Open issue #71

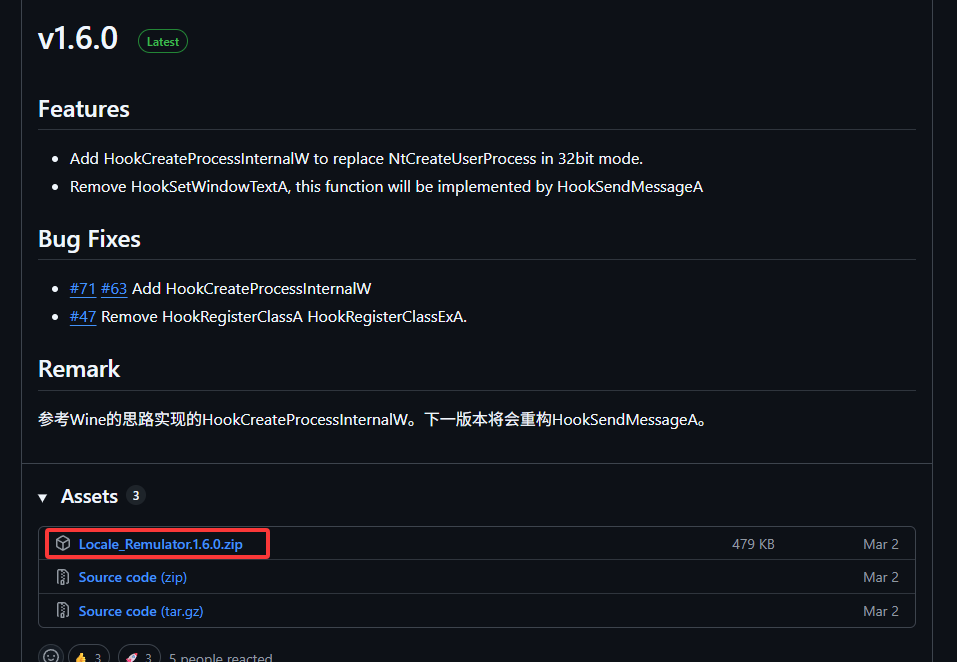click(x=83, y=288)
